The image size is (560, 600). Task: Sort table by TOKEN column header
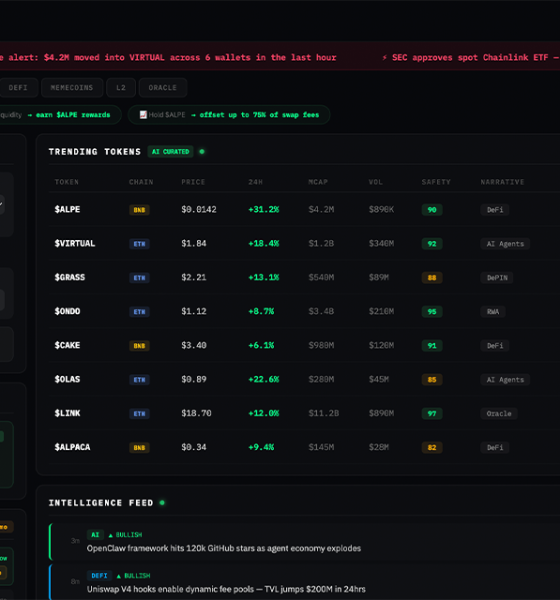click(67, 182)
